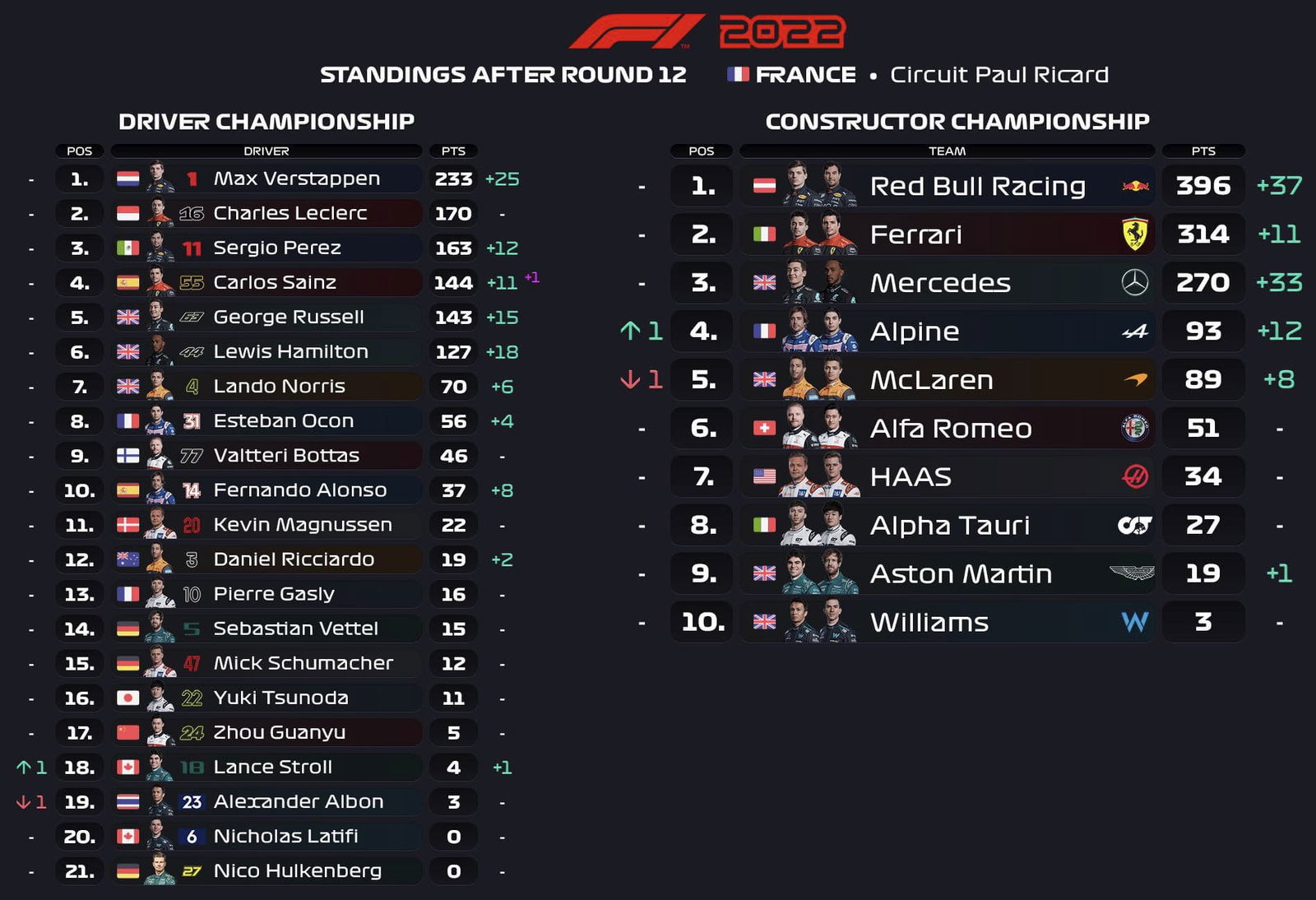Click the Red Bull drivers portrait thumbnail
Viewport: 1316px width, 900px height.
(818, 184)
